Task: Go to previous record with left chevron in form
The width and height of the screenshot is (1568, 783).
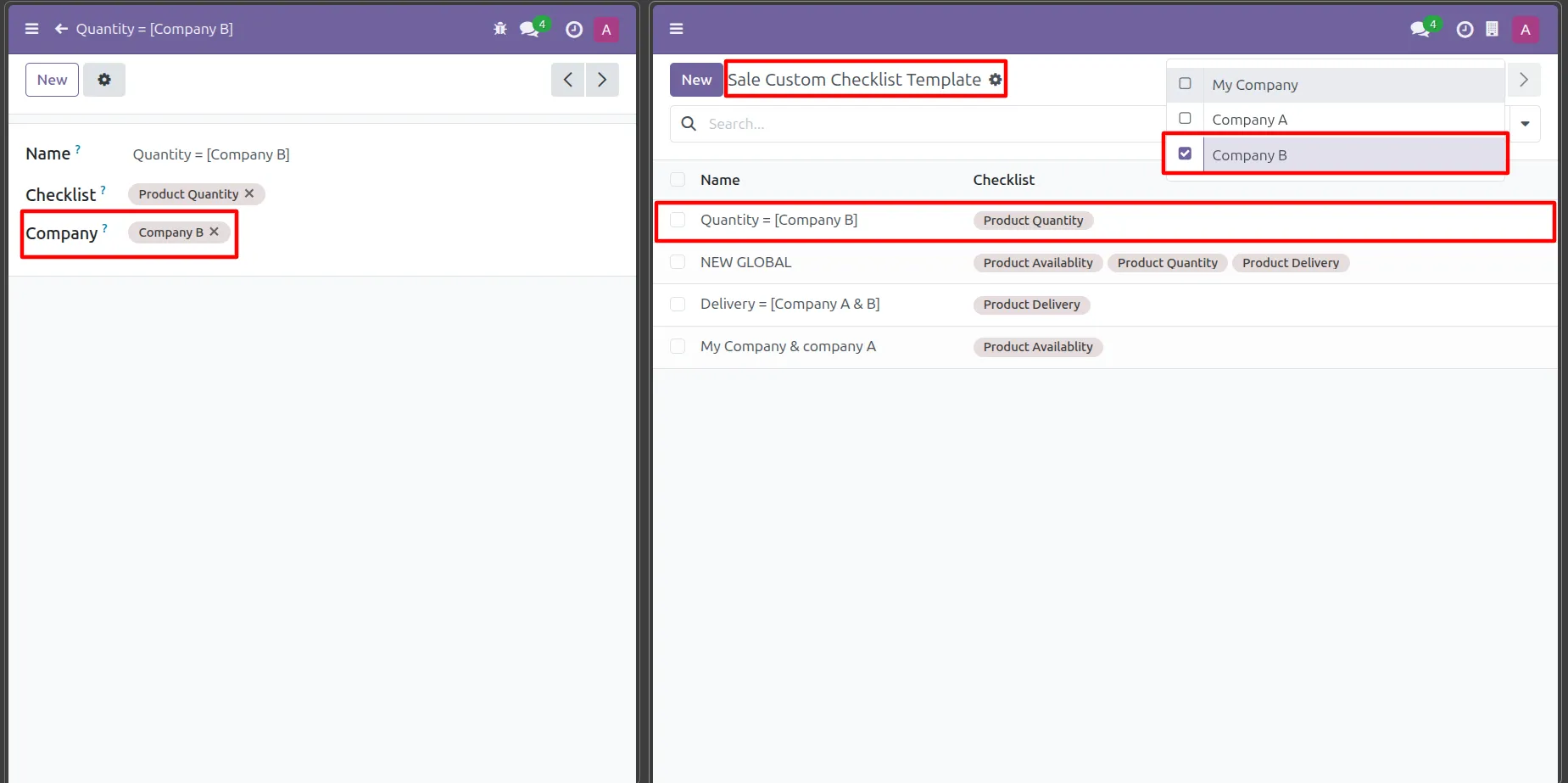Action: tap(568, 80)
